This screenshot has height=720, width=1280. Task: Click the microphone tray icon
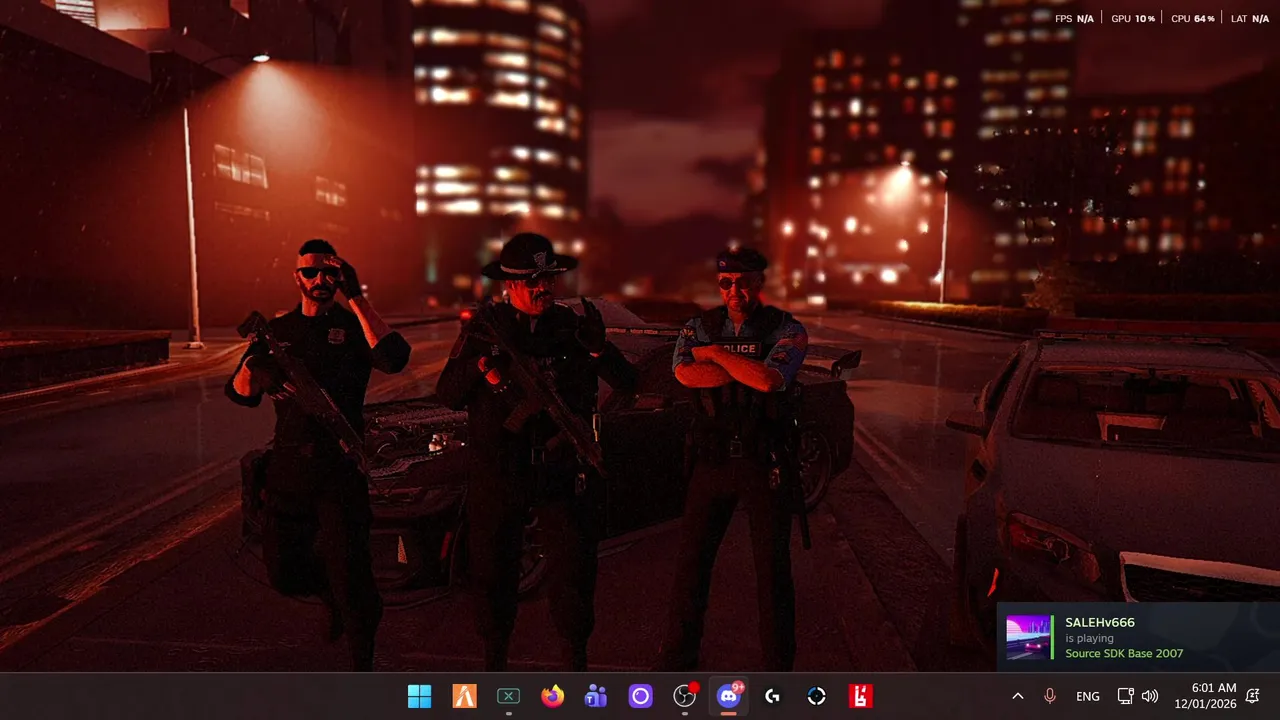1050,696
